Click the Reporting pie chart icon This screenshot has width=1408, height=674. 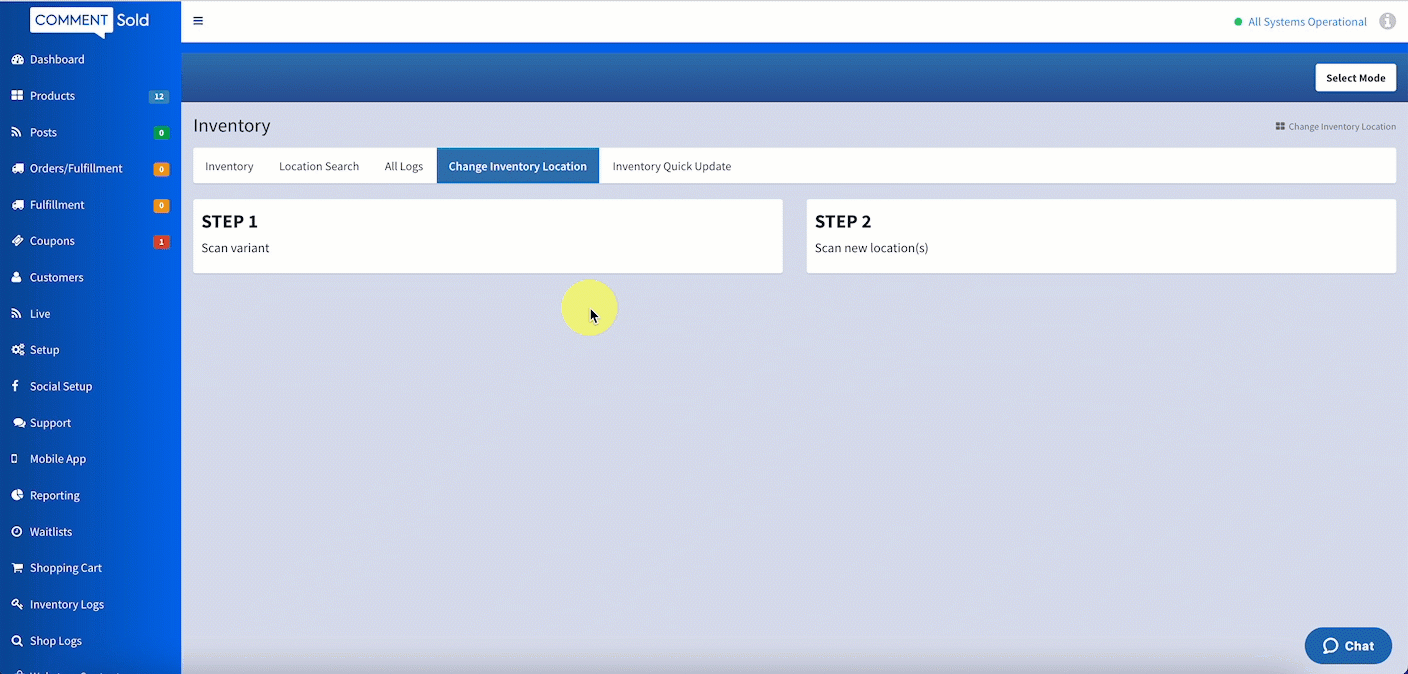click(17, 495)
